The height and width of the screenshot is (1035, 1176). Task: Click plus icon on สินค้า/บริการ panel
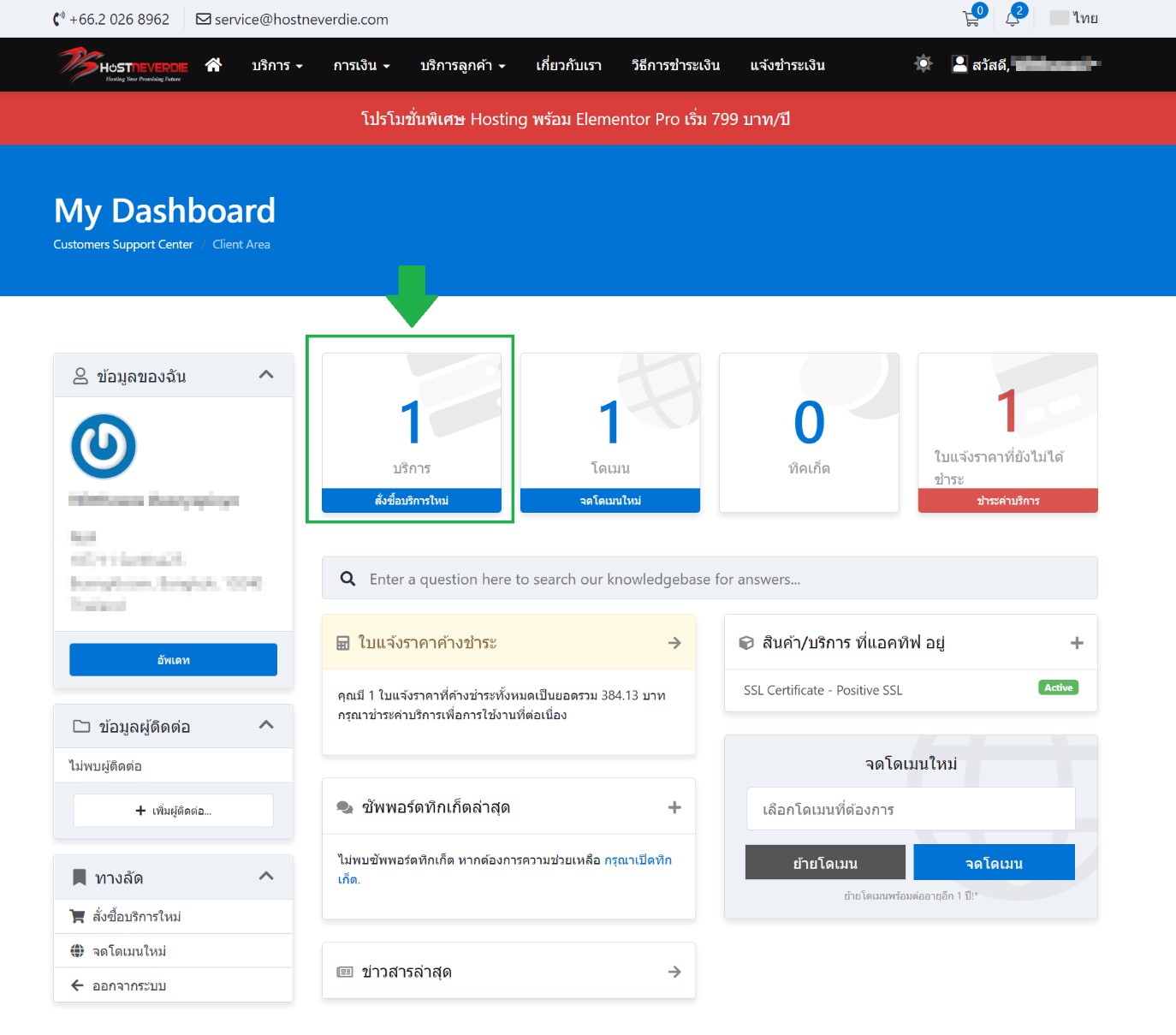coord(1077,643)
